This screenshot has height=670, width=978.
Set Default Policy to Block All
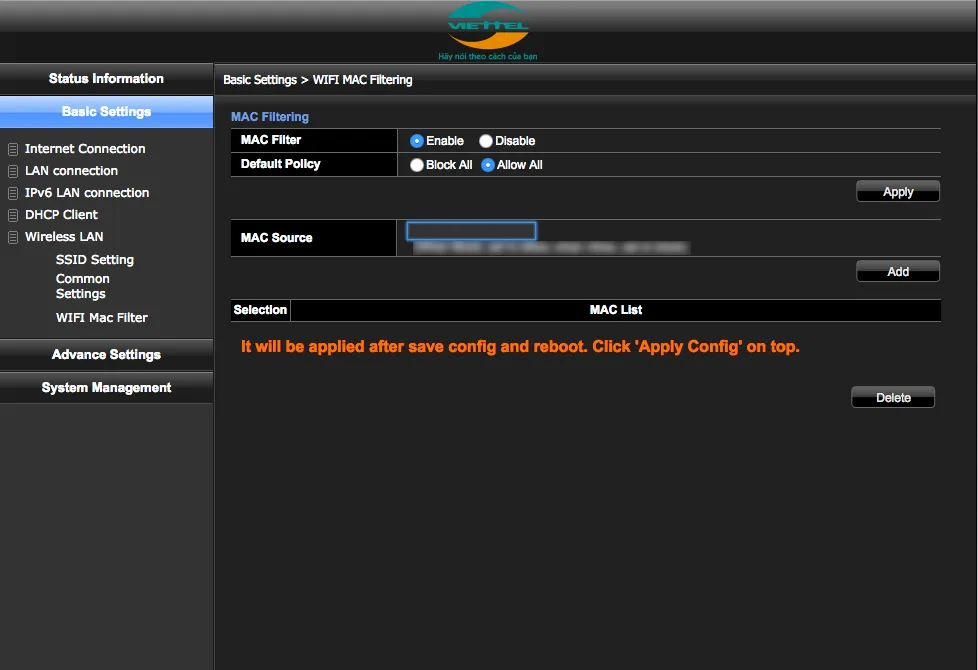coord(417,165)
